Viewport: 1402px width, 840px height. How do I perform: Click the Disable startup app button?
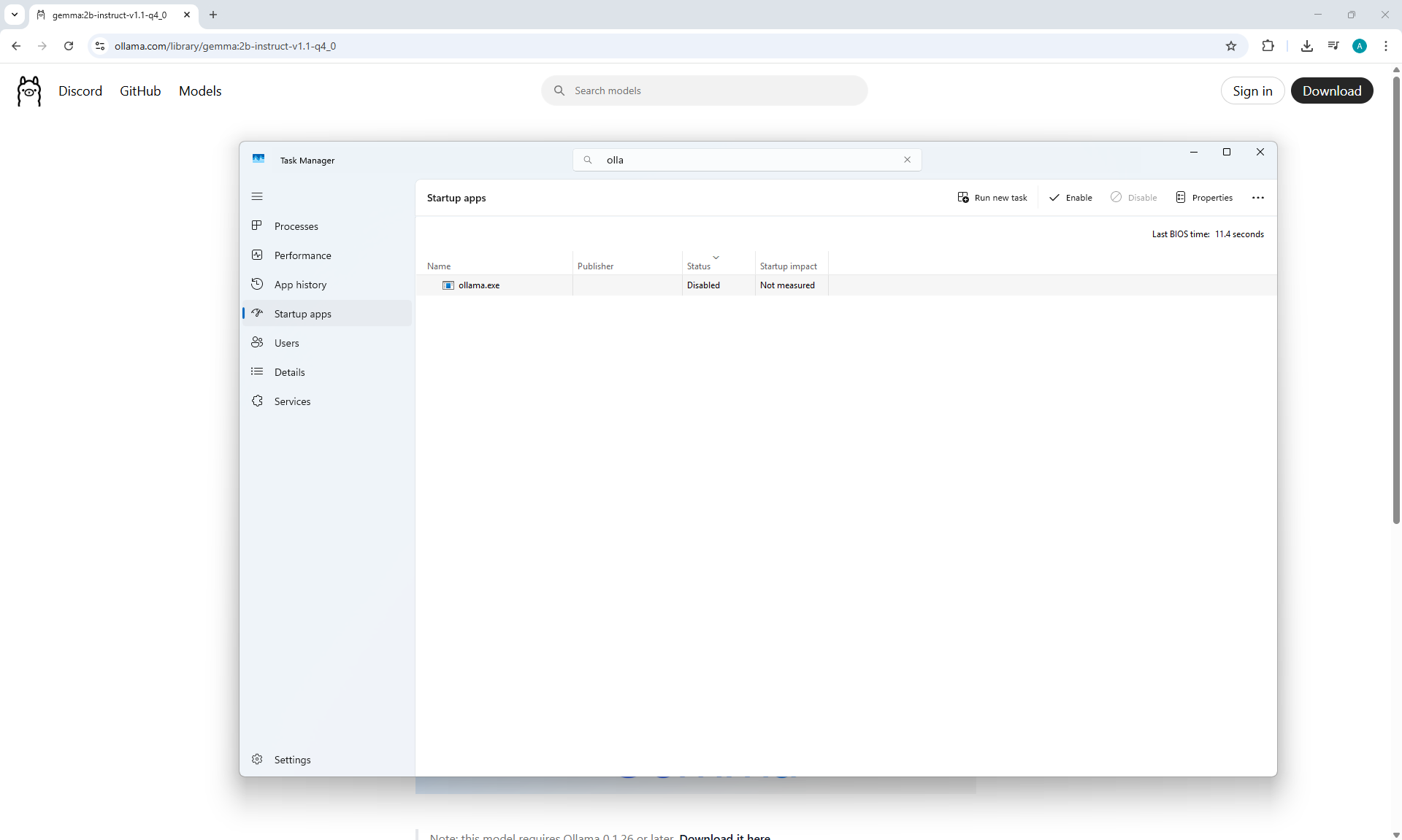click(x=1134, y=198)
